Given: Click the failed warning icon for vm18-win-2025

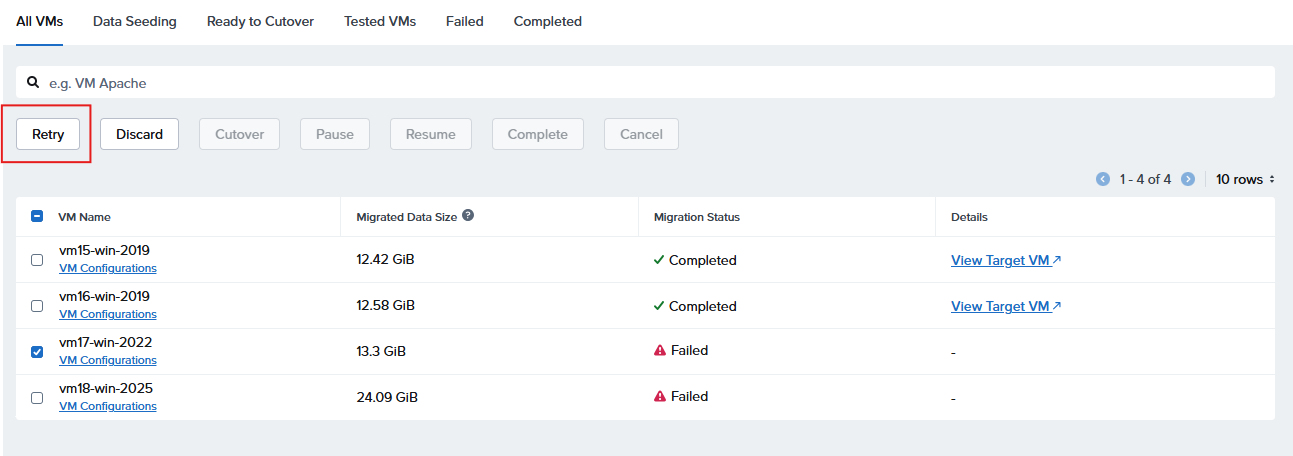Looking at the screenshot, I should [660, 397].
